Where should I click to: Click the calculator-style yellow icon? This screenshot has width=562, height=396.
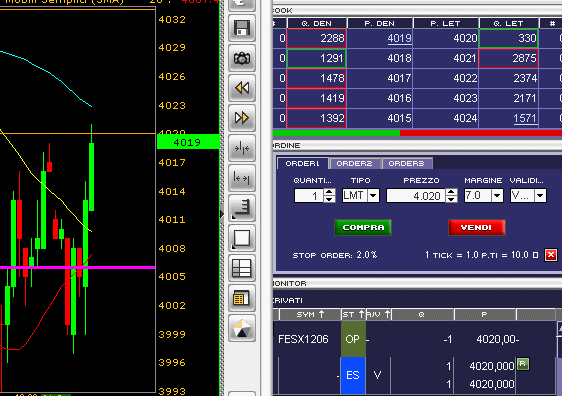(242, 298)
